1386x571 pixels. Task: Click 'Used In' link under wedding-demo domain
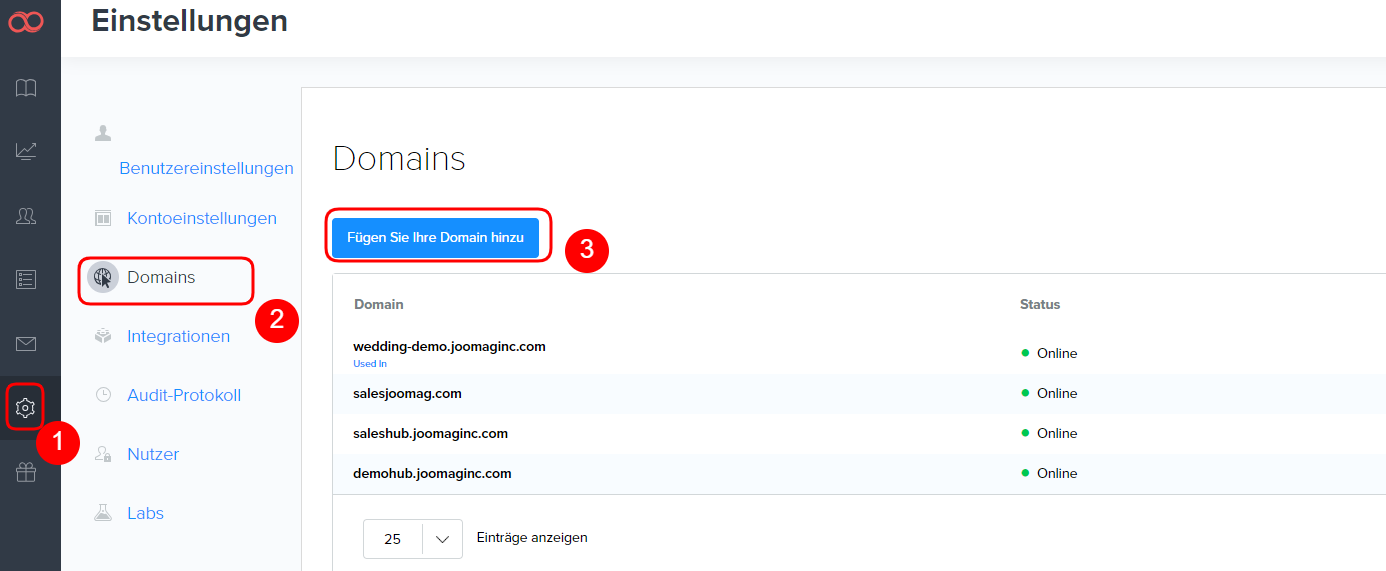click(369, 364)
